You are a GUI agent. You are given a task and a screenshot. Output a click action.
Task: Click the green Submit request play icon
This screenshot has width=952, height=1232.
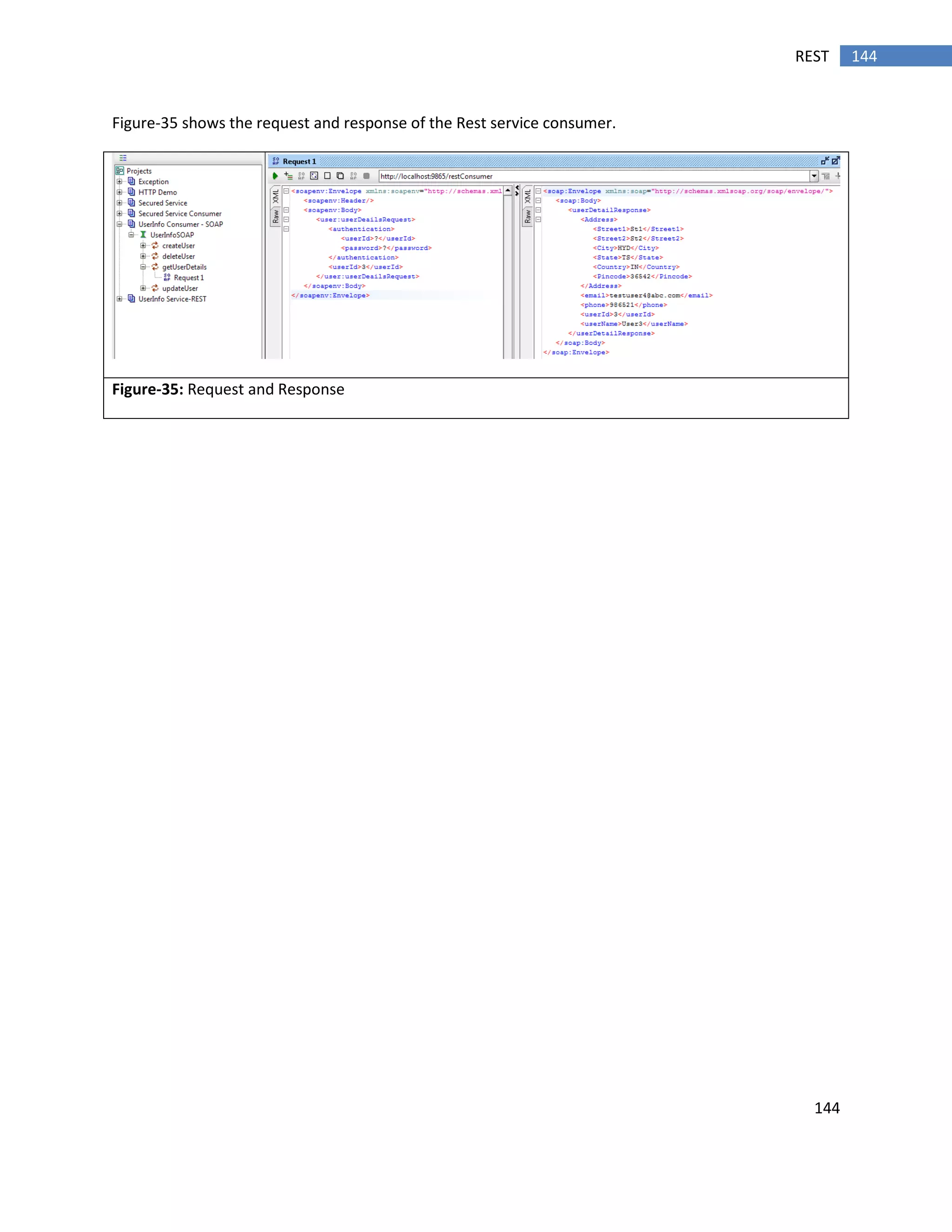[x=275, y=176]
